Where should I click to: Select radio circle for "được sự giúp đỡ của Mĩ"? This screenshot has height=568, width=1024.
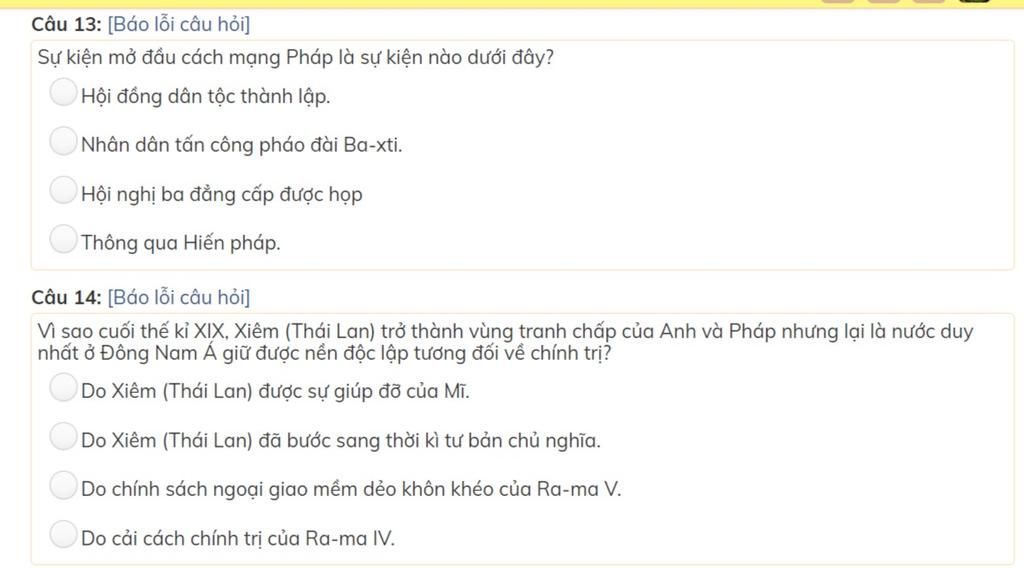[63, 387]
